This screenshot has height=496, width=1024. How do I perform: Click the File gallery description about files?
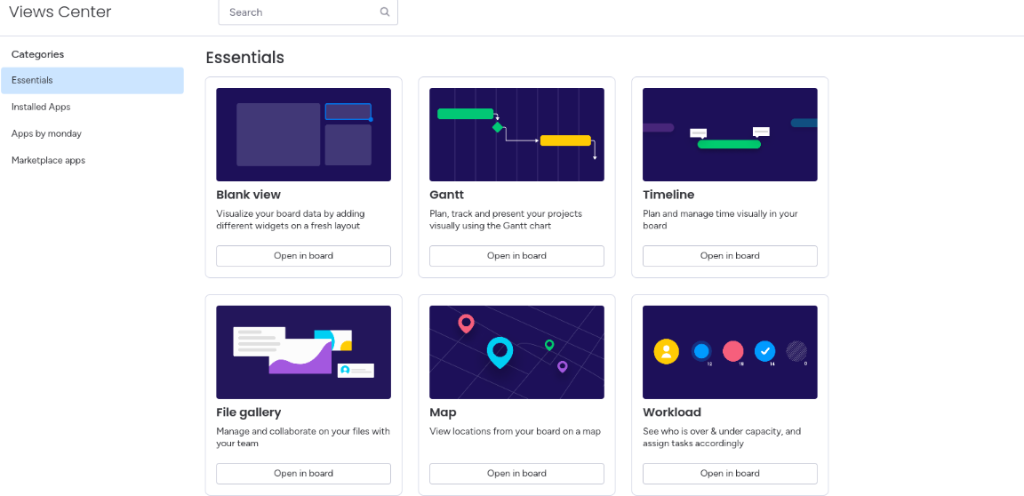click(303, 437)
